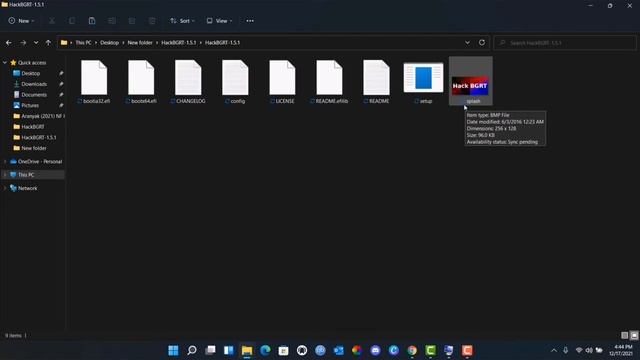Click the Delete trash icon
The width and height of the screenshot is (640, 360).
click(x=152, y=21)
